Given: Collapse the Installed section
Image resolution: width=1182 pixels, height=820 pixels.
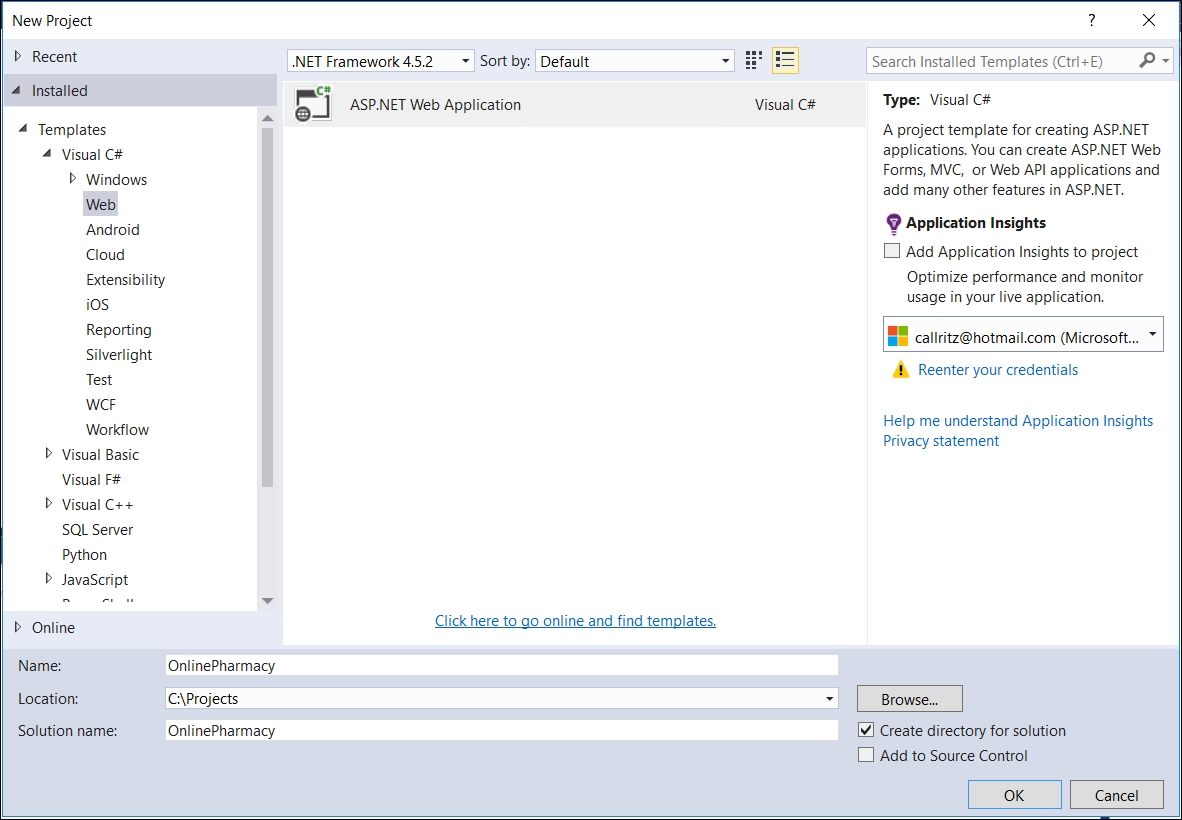Looking at the screenshot, I should click(x=17, y=90).
